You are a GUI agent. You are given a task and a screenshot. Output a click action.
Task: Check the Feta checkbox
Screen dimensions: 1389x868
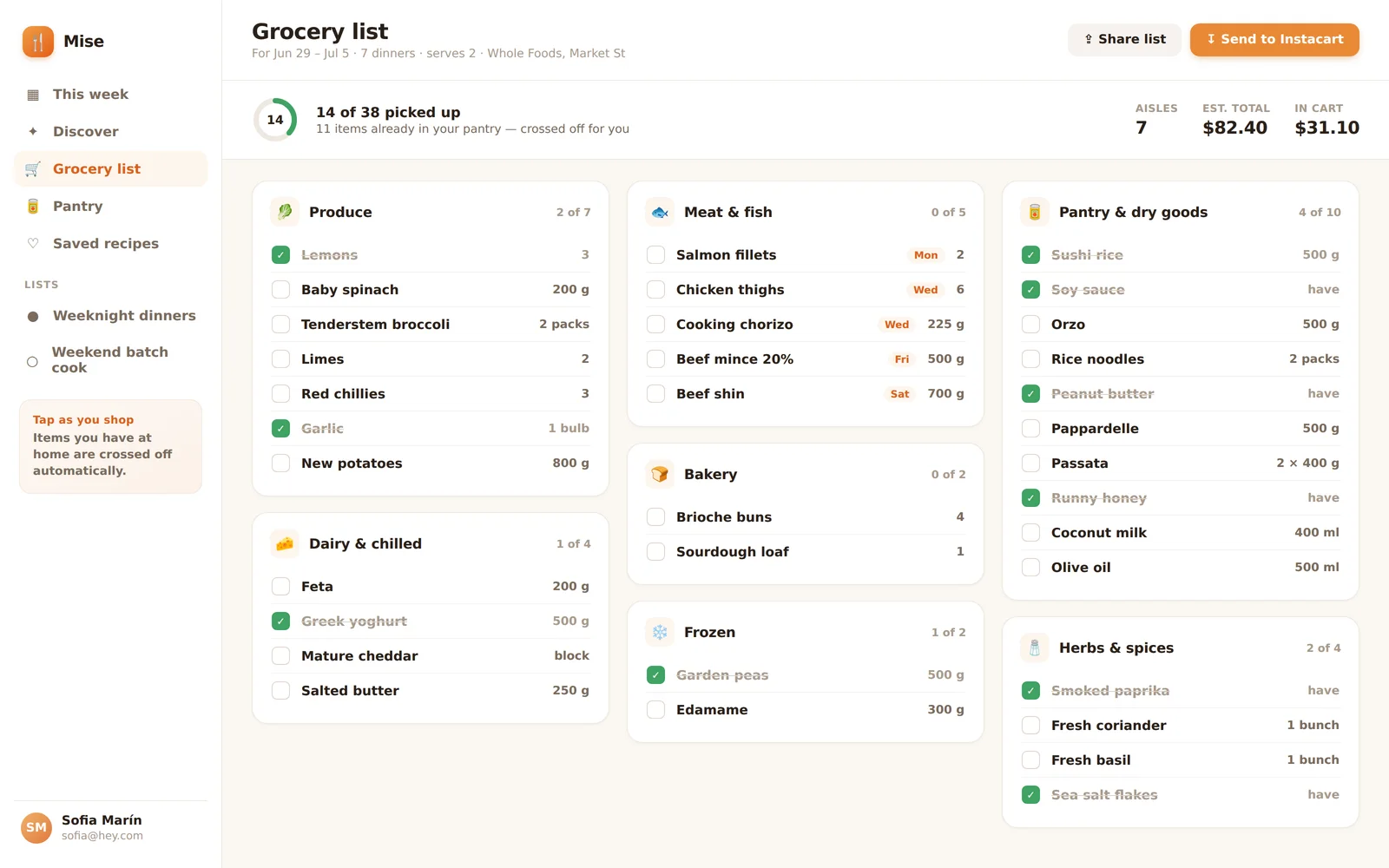click(x=280, y=587)
